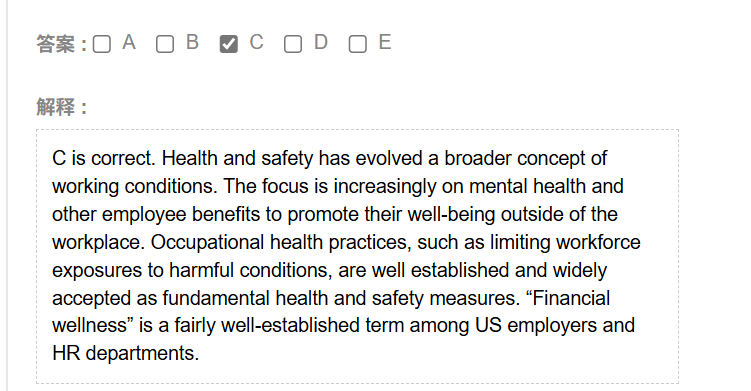This screenshot has height=391, width=751.
Task: Click the letter B answer label
Action: tap(192, 42)
